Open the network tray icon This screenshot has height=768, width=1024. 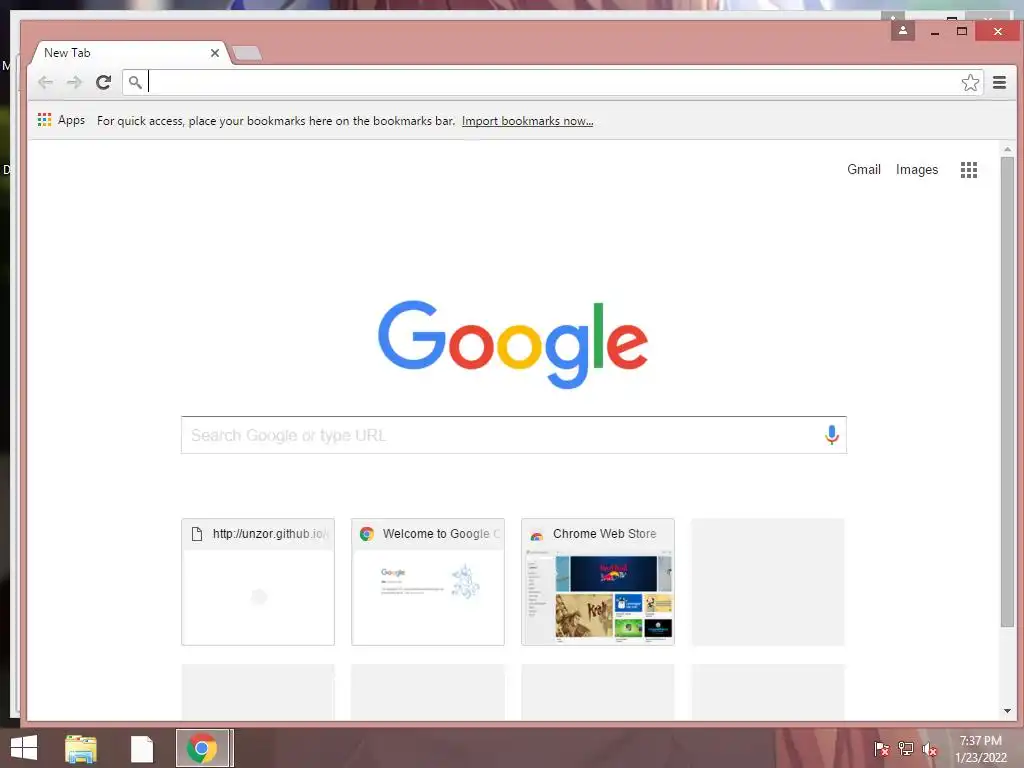(x=906, y=748)
